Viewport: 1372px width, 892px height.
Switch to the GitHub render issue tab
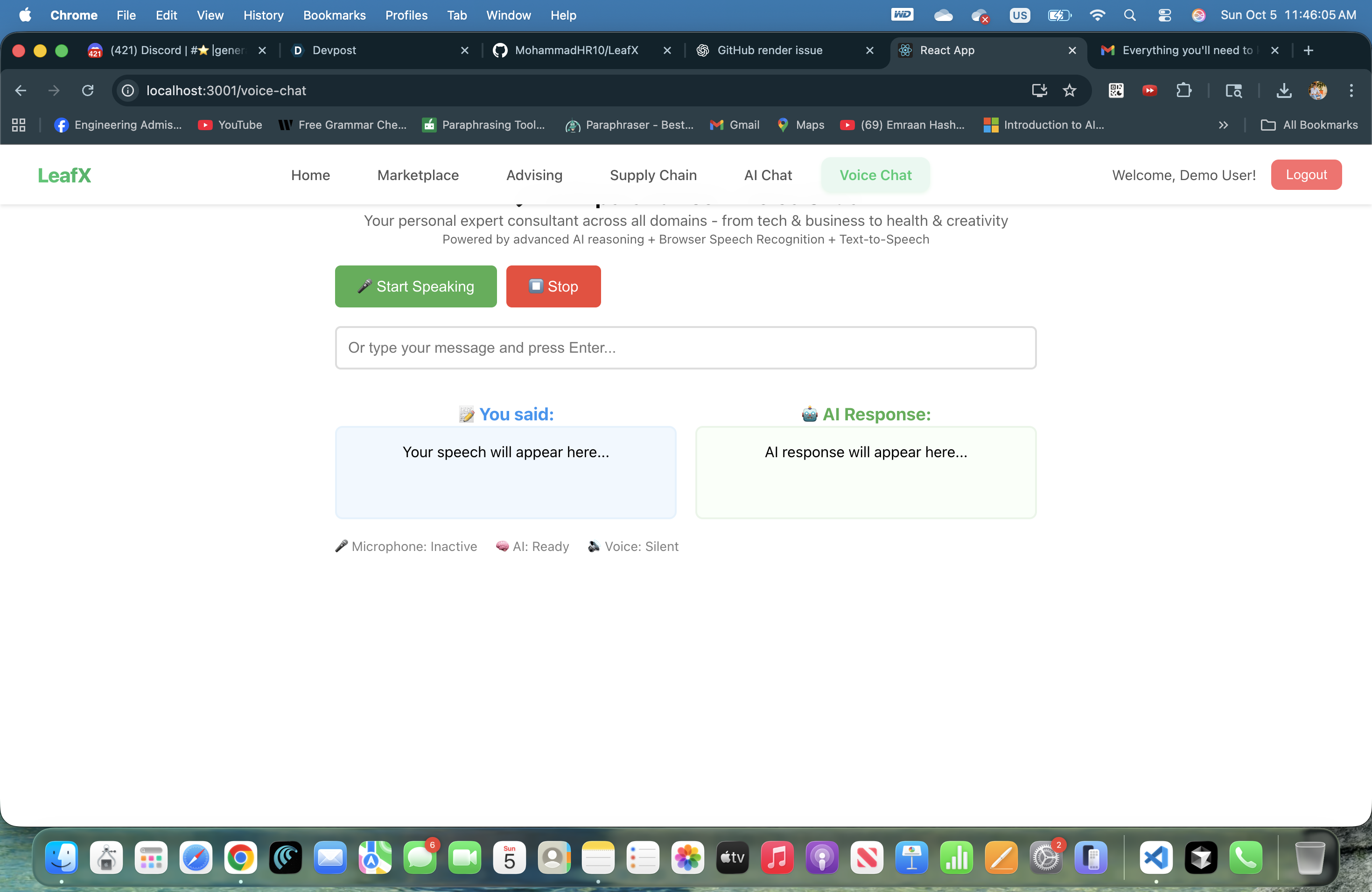(770, 50)
